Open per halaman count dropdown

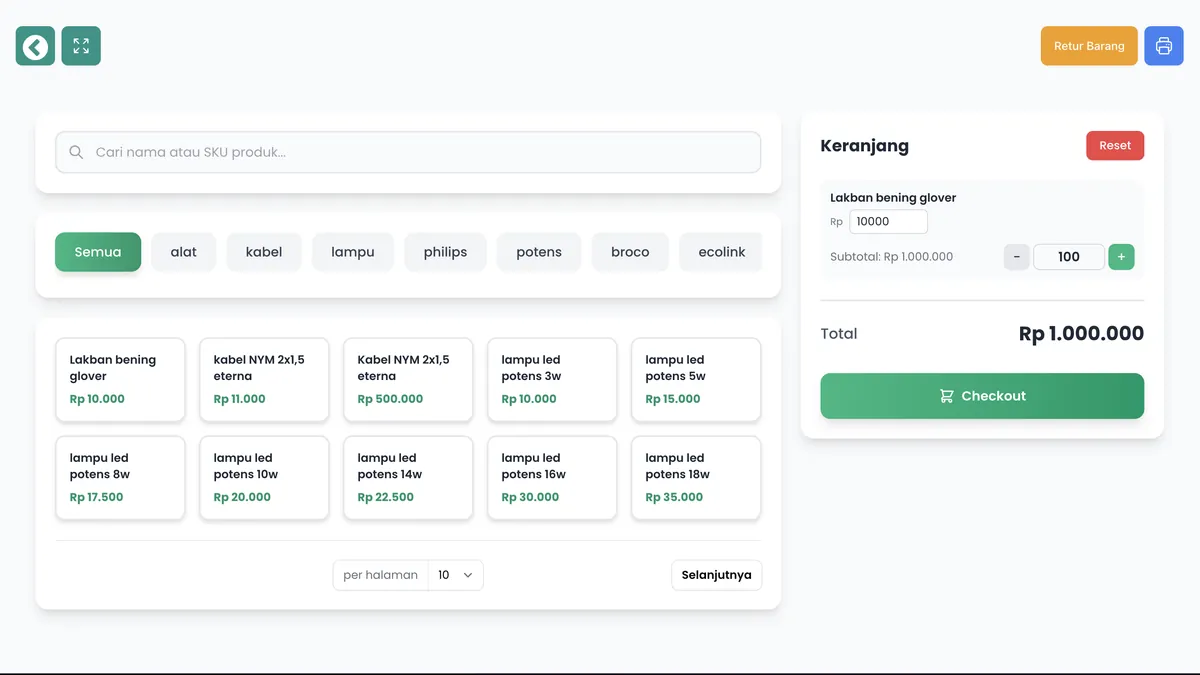[455, 575]
